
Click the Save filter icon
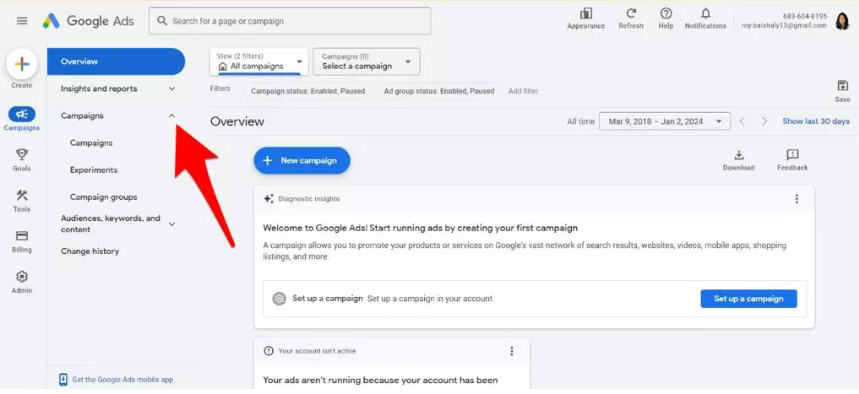(x=843, y=86)
